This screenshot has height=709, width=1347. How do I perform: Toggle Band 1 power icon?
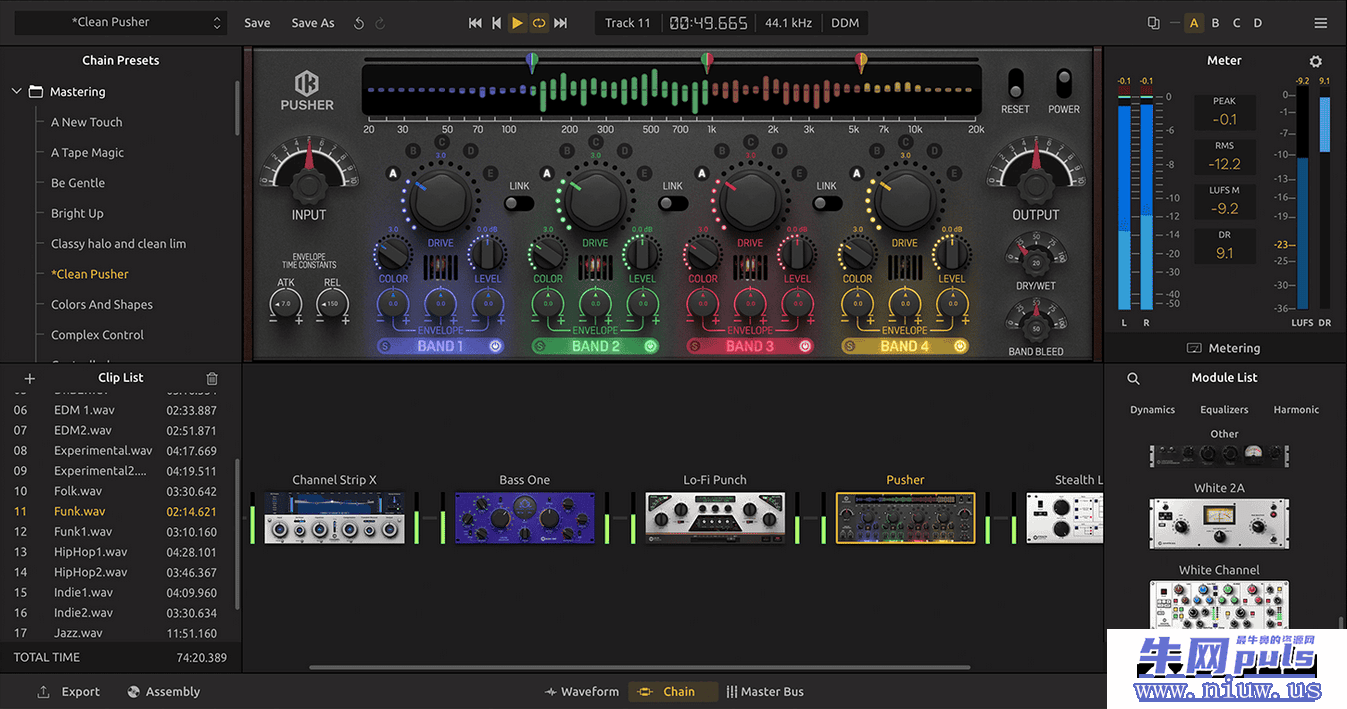click(496, 346)
